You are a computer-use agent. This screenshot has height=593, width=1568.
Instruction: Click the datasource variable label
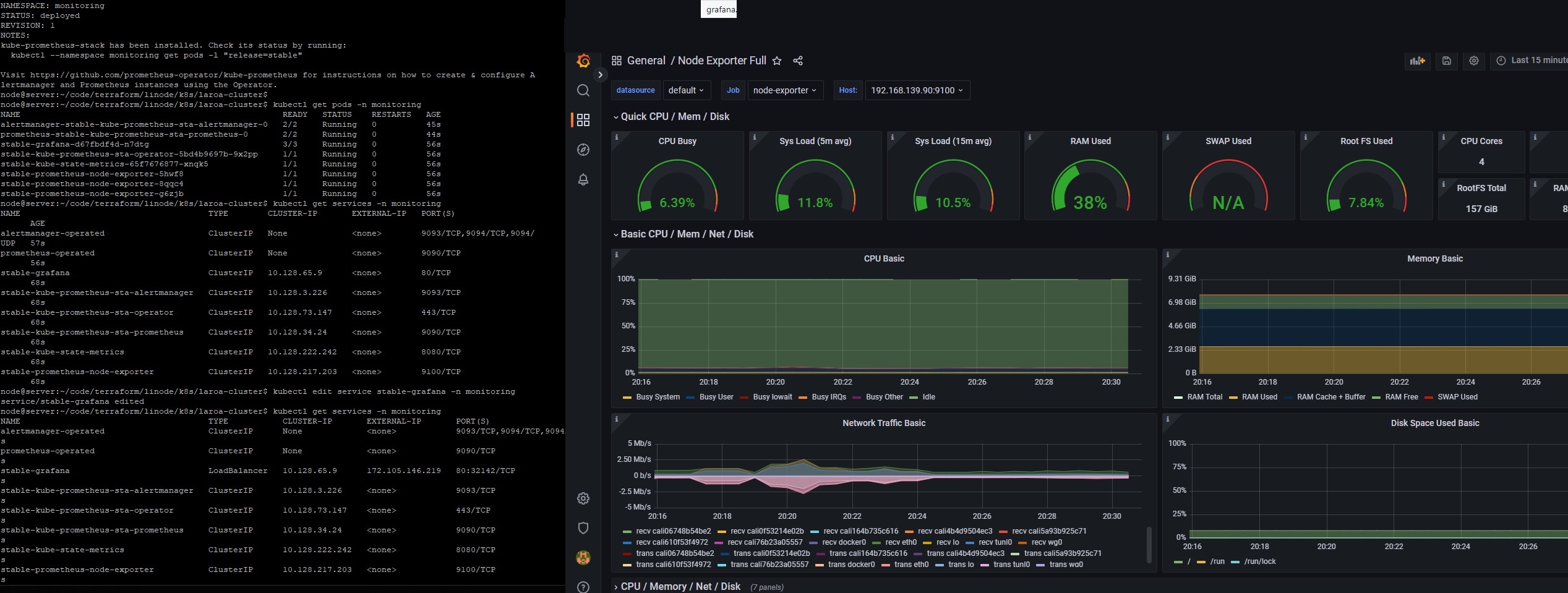coord(635,90)
